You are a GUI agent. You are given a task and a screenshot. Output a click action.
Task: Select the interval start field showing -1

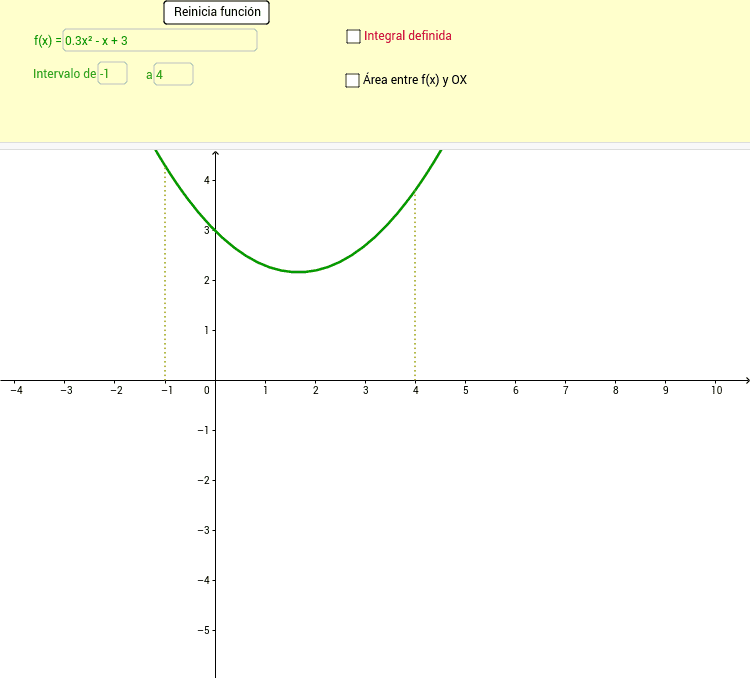coord(112,73)
